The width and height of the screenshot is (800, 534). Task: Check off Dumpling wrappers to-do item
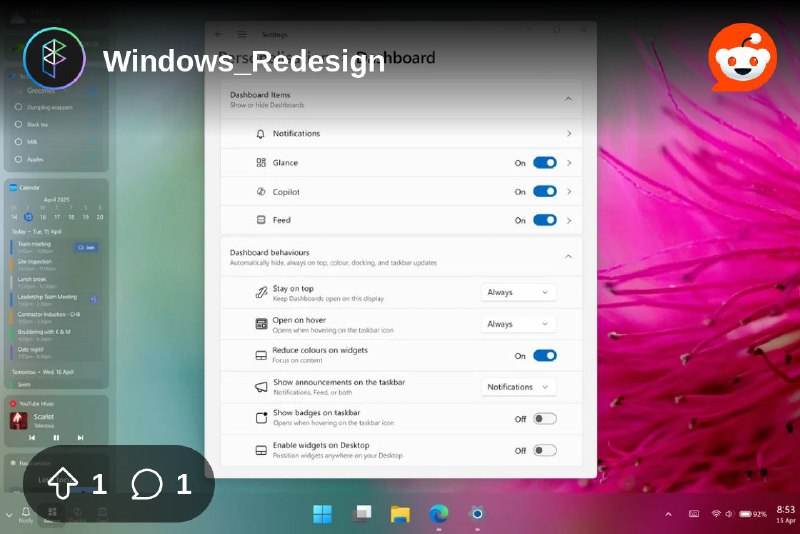coord(18,107)
